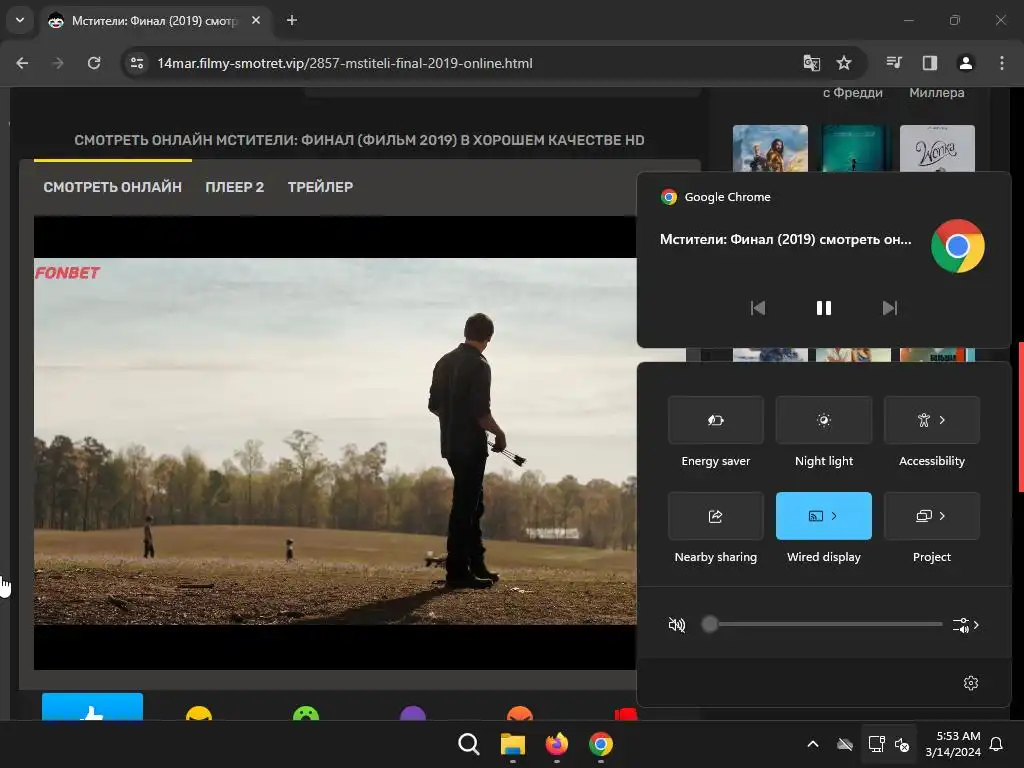Click the large Chrome logo thumbnail
The height and width of the screenshot is (768, 1024).
click(957, 246)
